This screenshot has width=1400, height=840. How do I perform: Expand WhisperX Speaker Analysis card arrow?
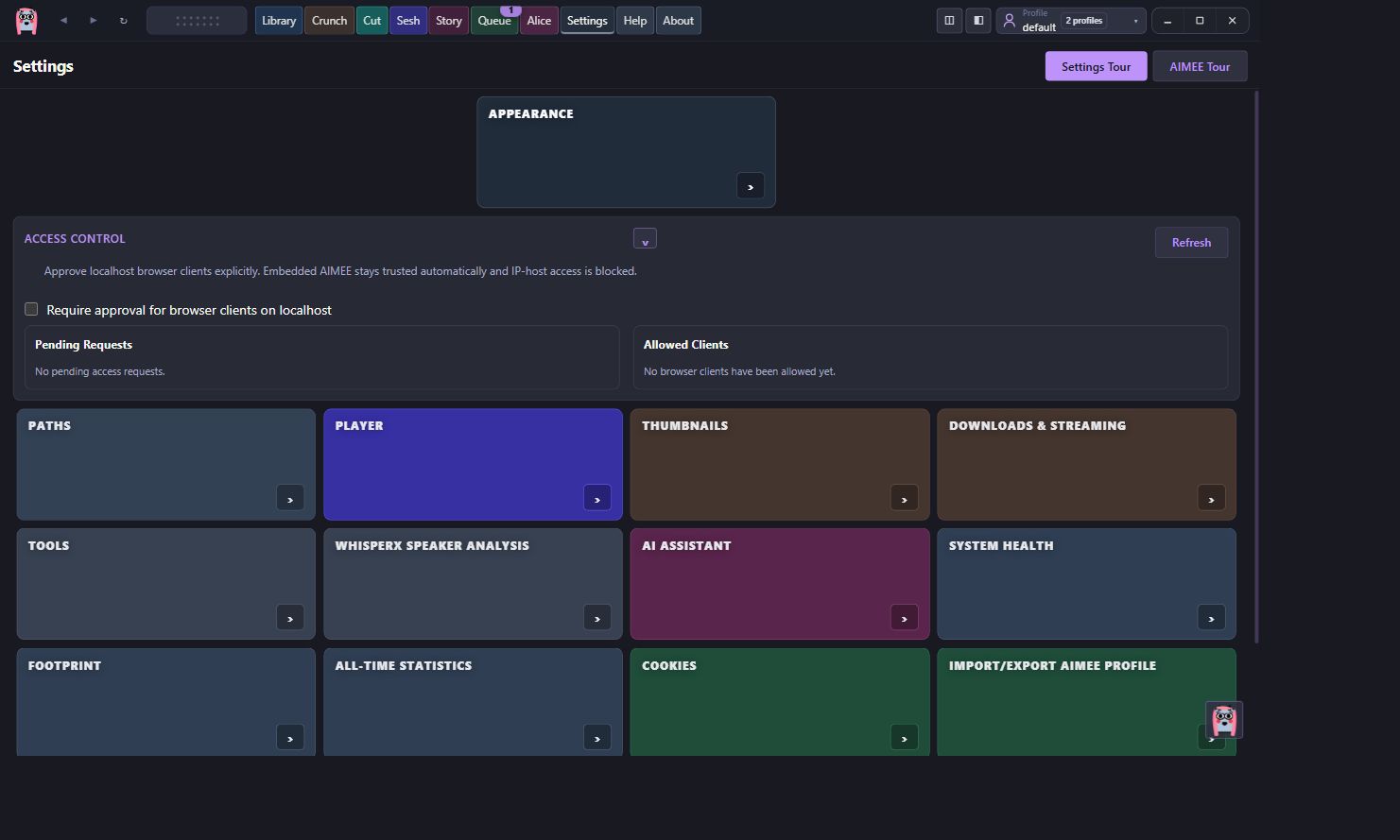597,618
